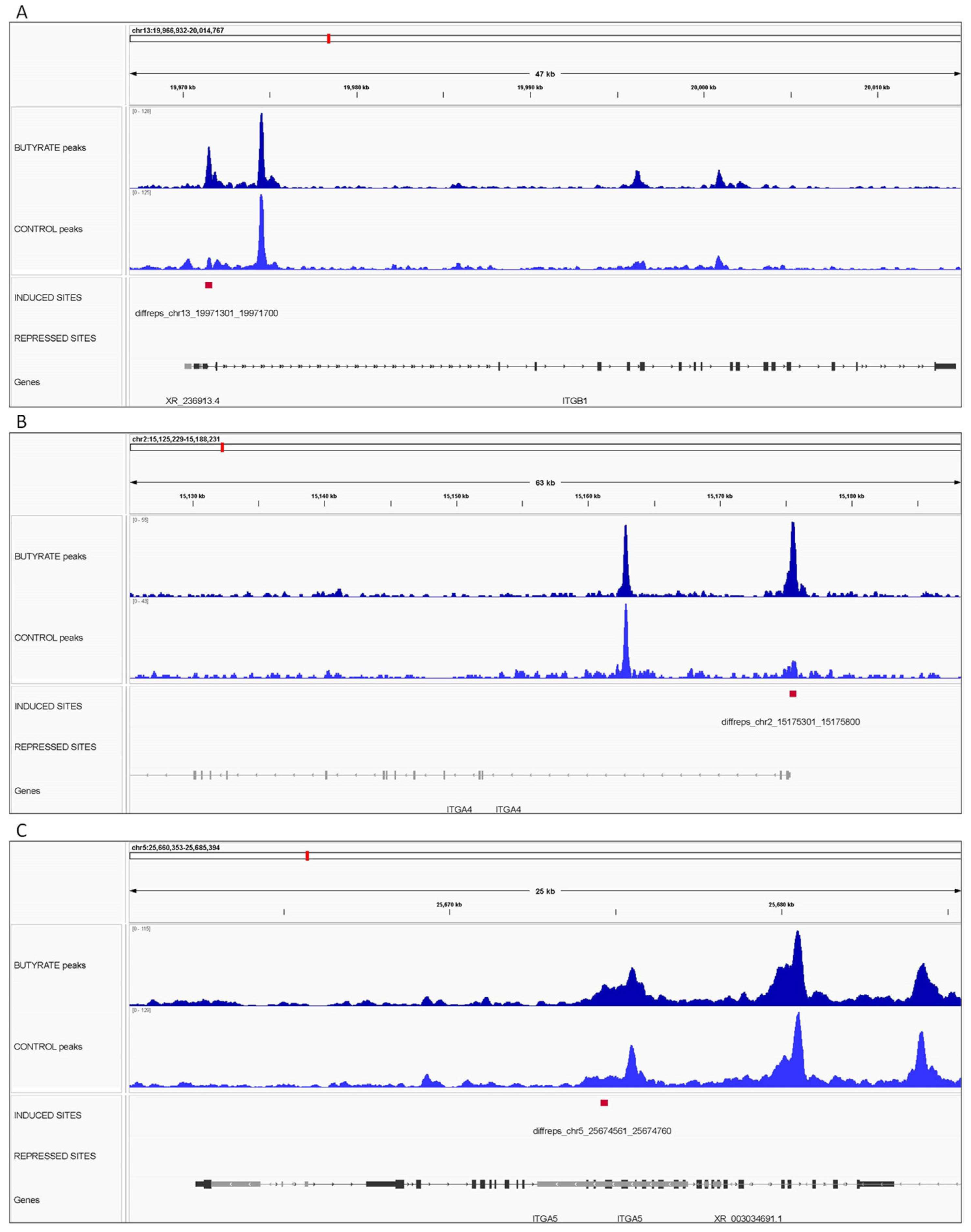Click the chr13:19,966,932-20,014,767 locus text
971x1232 pixels.
tap(177, 30)
